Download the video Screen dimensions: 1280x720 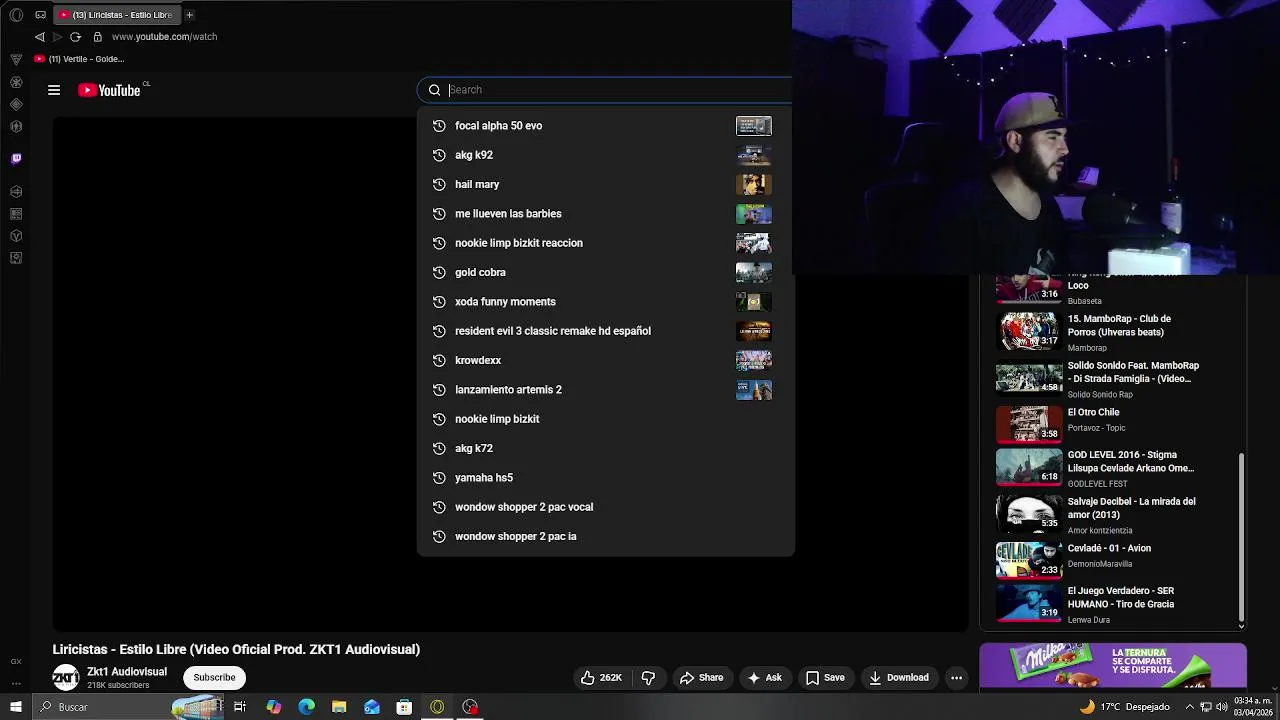coord(898,678)
